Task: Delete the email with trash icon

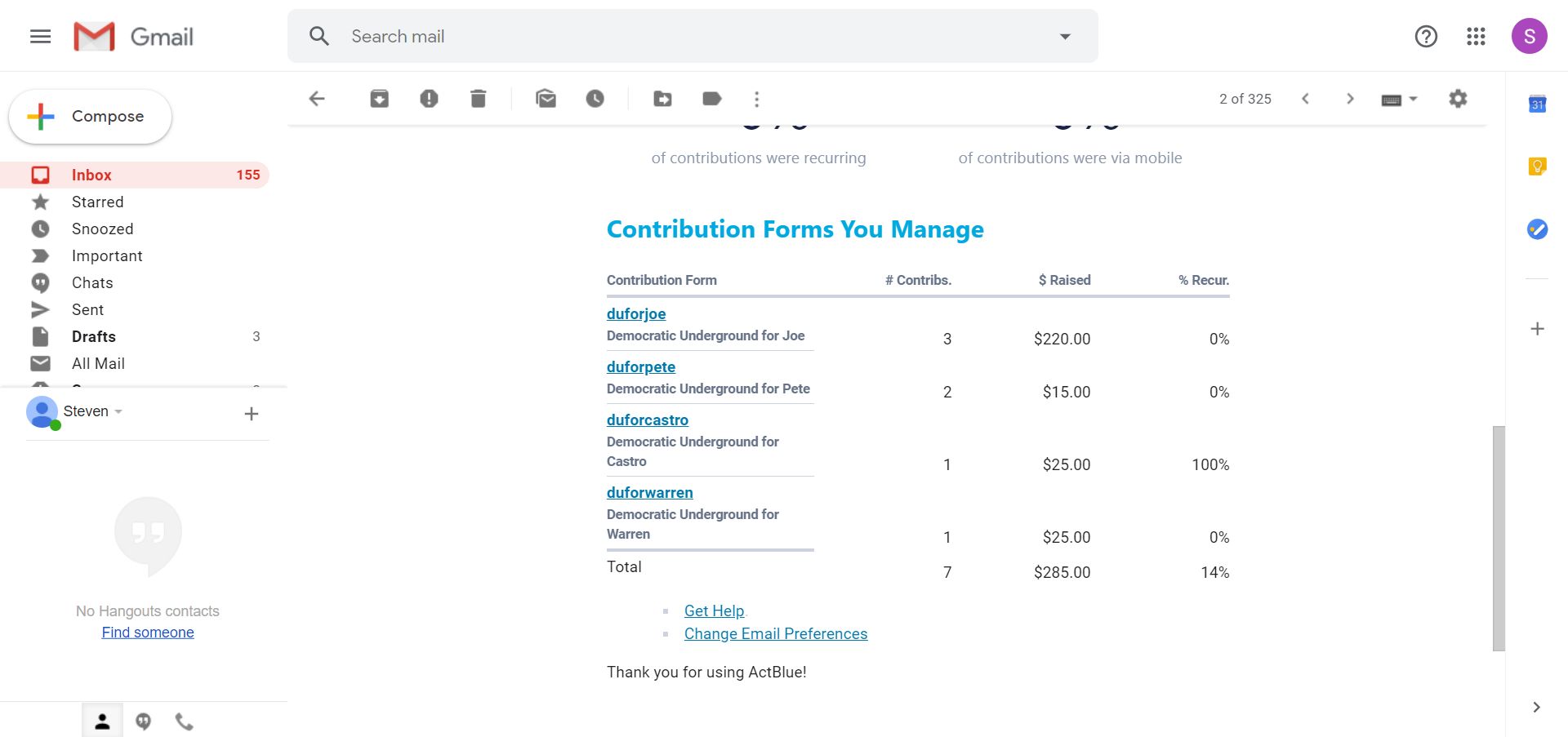Action: (479, 99)
